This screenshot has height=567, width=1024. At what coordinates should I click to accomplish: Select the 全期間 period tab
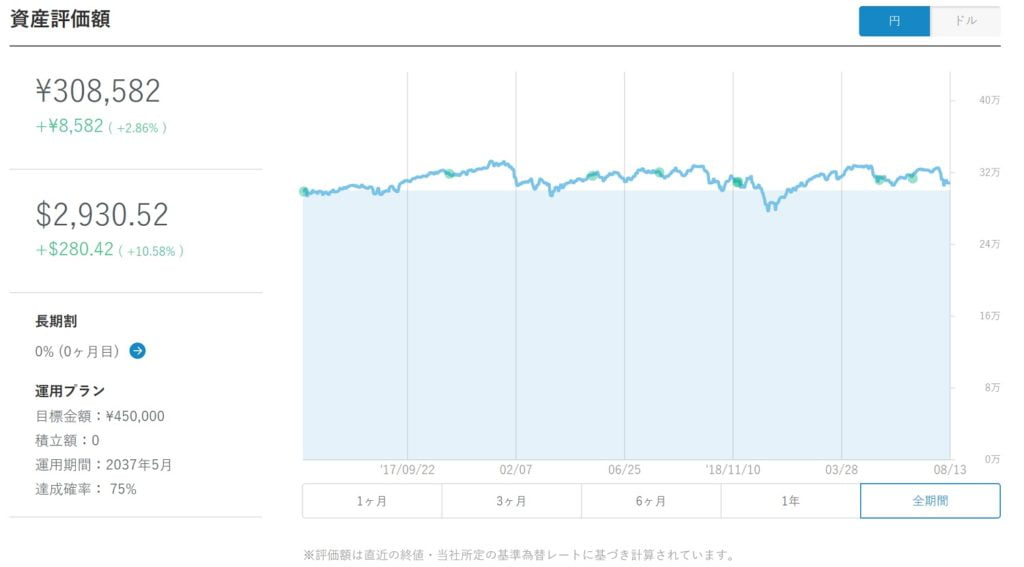930,501
